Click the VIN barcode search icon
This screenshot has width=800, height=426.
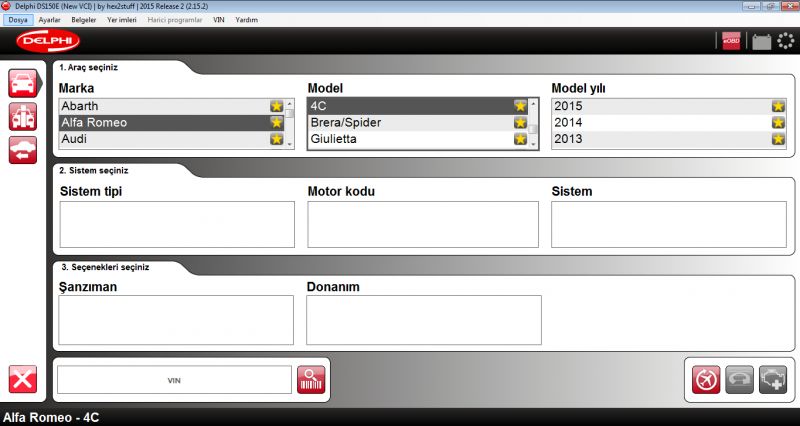(311, 380)
